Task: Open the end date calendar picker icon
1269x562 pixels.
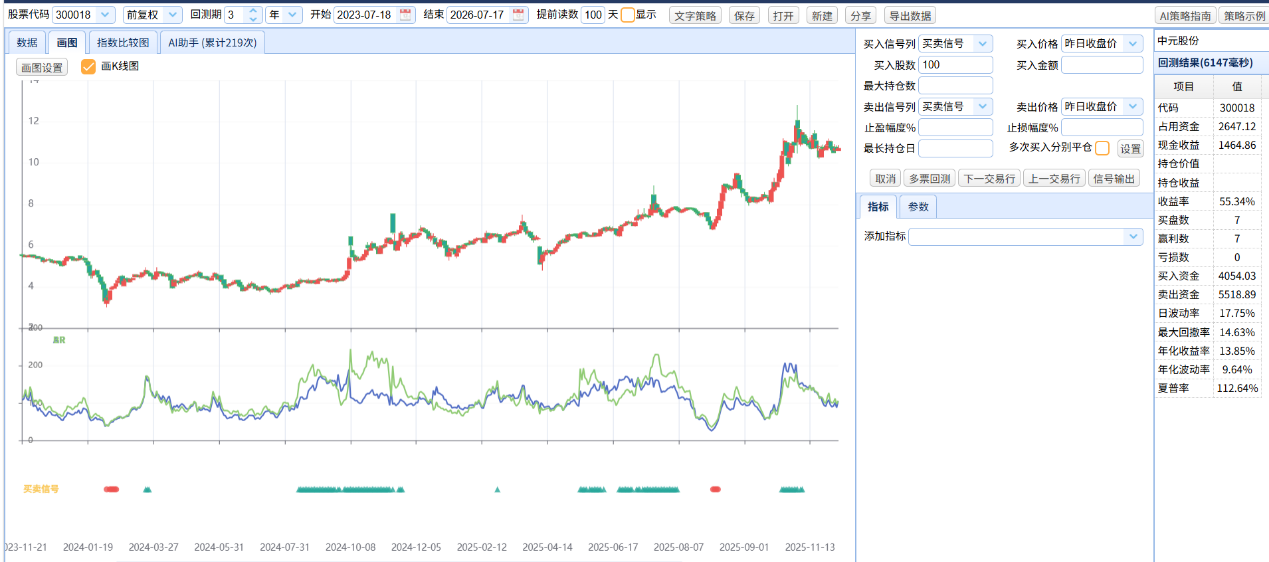Action: [x=518, y=15]
